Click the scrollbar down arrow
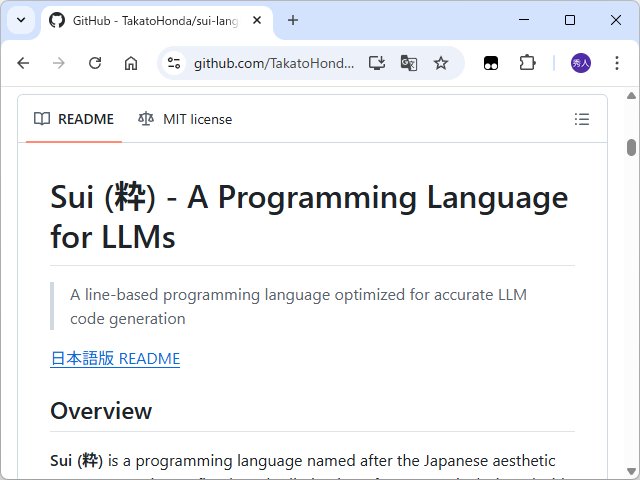This screenshot has height=480, width=640. point(631,471)
